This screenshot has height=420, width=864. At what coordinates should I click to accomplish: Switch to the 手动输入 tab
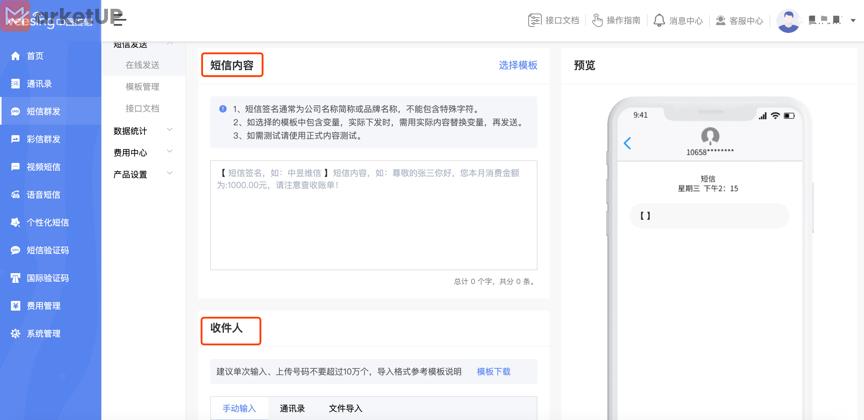[239, 408]
